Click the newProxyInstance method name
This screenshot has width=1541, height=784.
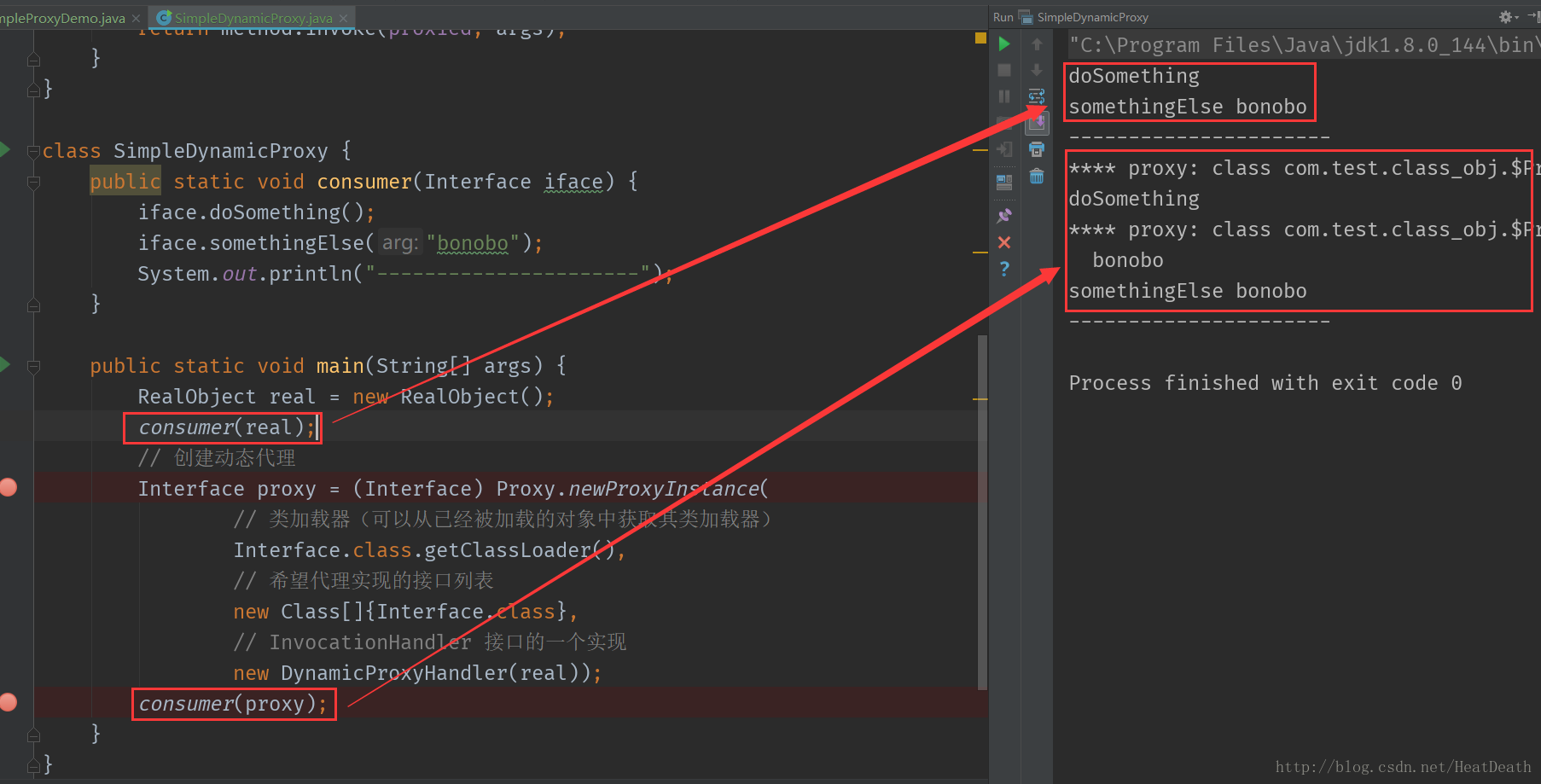[x=664, y=489]
